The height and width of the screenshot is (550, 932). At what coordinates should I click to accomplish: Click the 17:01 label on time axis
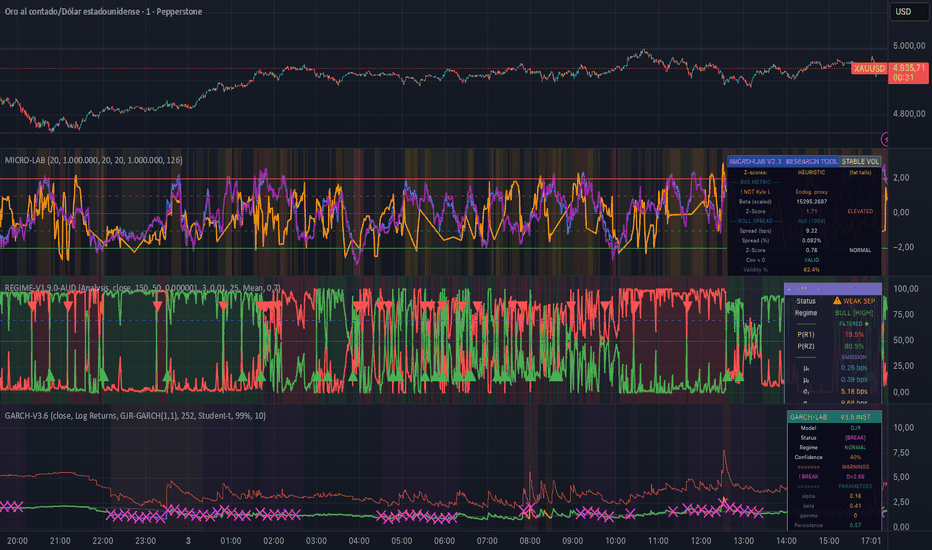(871, 539)
